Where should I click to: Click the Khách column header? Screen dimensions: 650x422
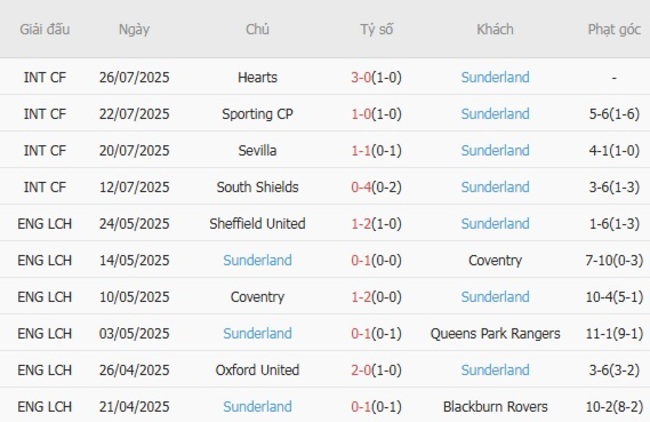495,29
